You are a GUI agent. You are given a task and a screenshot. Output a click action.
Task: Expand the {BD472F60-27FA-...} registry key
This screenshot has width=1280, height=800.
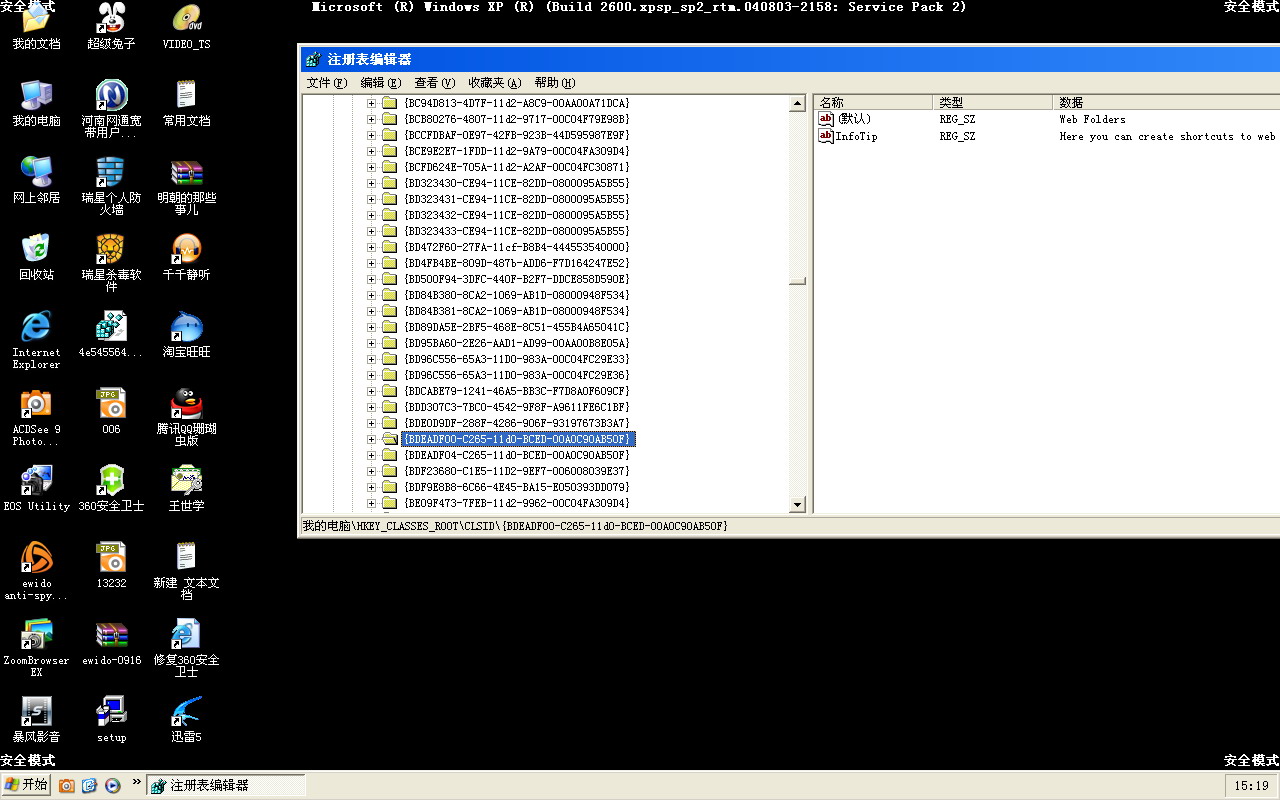point(372,247)
